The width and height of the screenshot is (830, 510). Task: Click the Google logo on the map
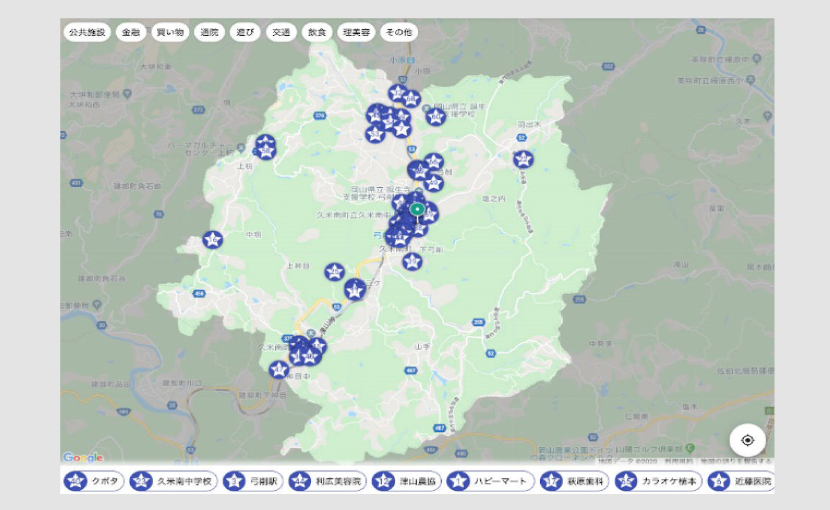tap(82, 457)
